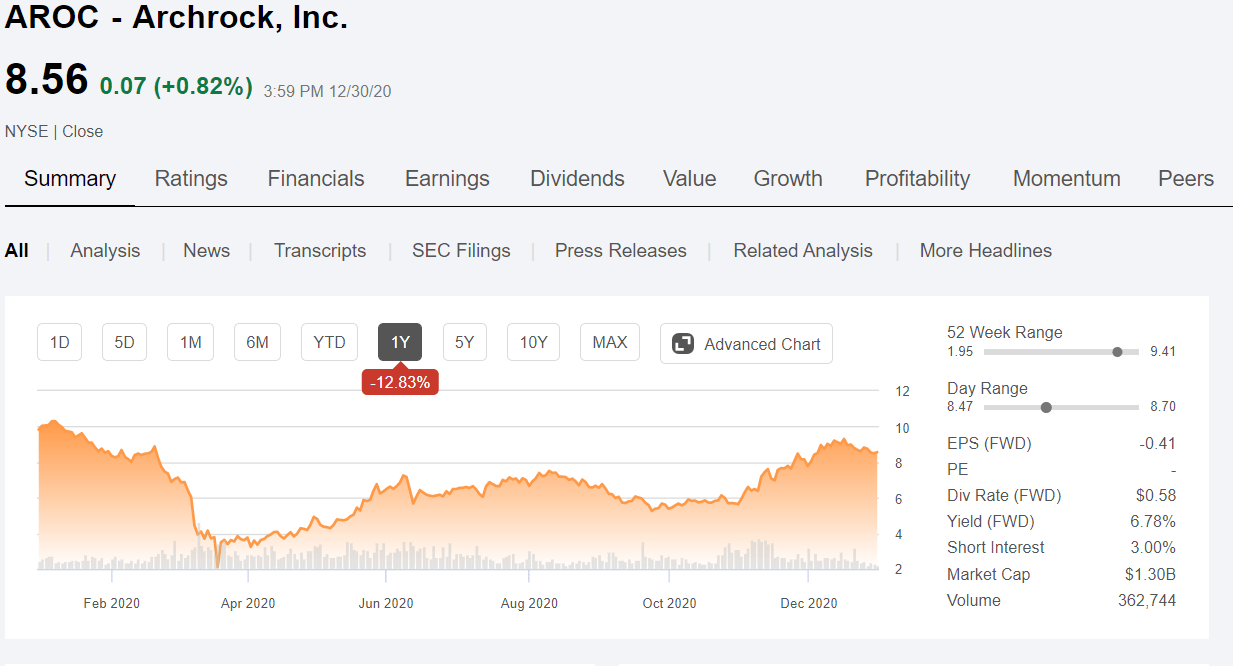The image size is (1233, 666).
Task: Click the Day Range slider dot
Action: coord(1046,407)
